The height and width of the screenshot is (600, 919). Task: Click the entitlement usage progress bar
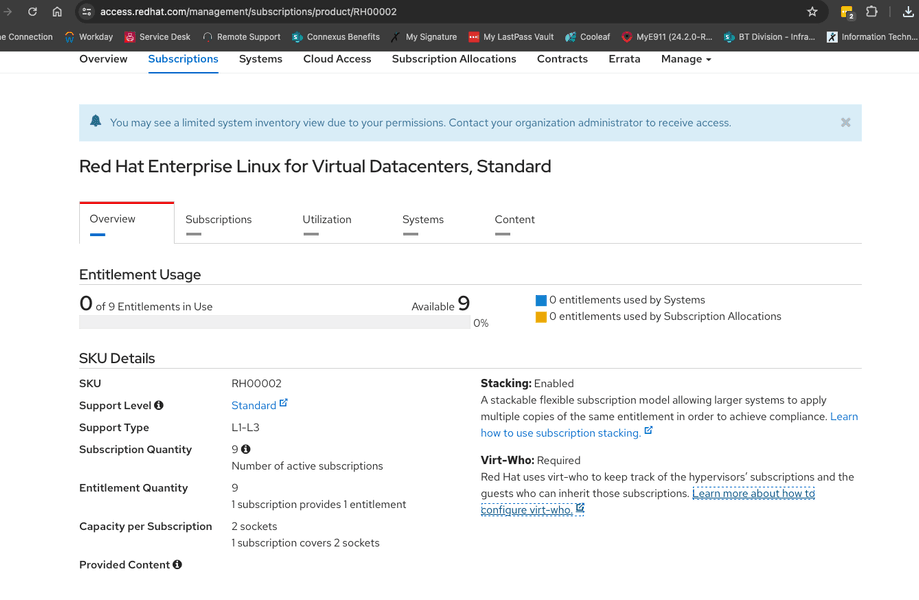click(x=274, y=323)
